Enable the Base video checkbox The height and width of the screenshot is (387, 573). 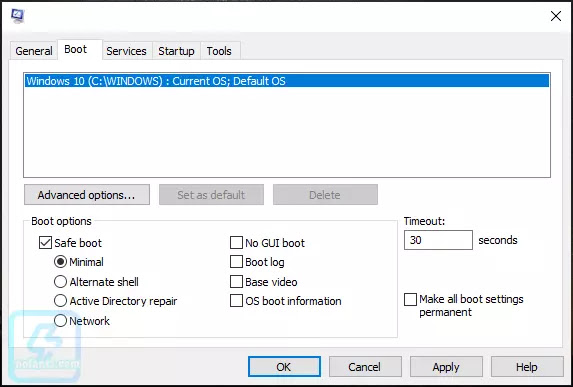(x=236, y=282)
